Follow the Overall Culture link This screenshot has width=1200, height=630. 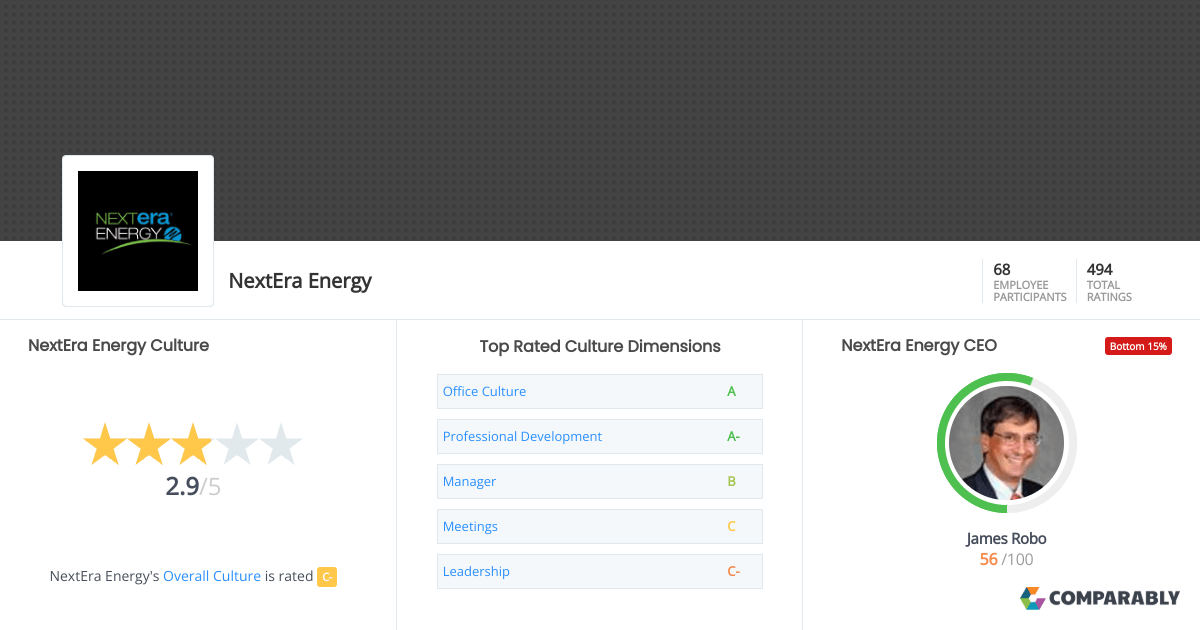click(212, 576)
